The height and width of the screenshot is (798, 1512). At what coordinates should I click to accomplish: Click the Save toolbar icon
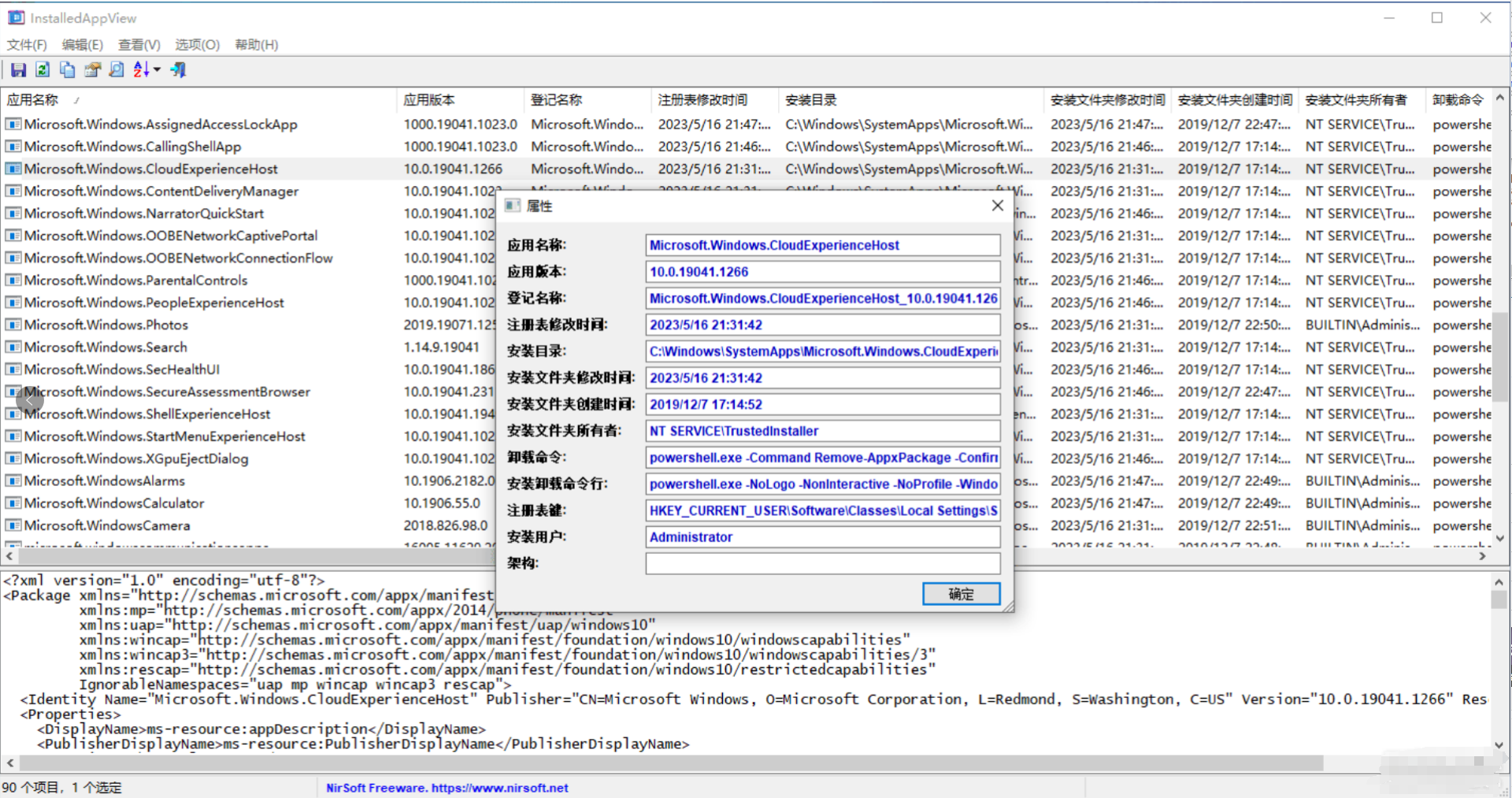coord(18,69)
